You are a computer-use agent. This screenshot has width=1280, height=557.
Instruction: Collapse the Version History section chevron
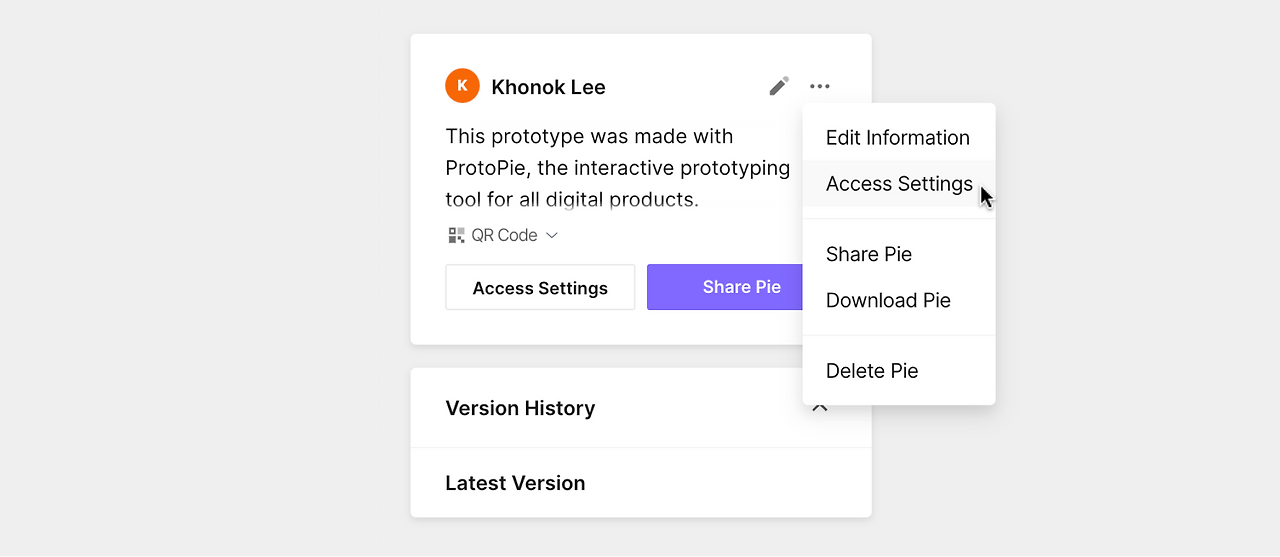click(820, 408)
